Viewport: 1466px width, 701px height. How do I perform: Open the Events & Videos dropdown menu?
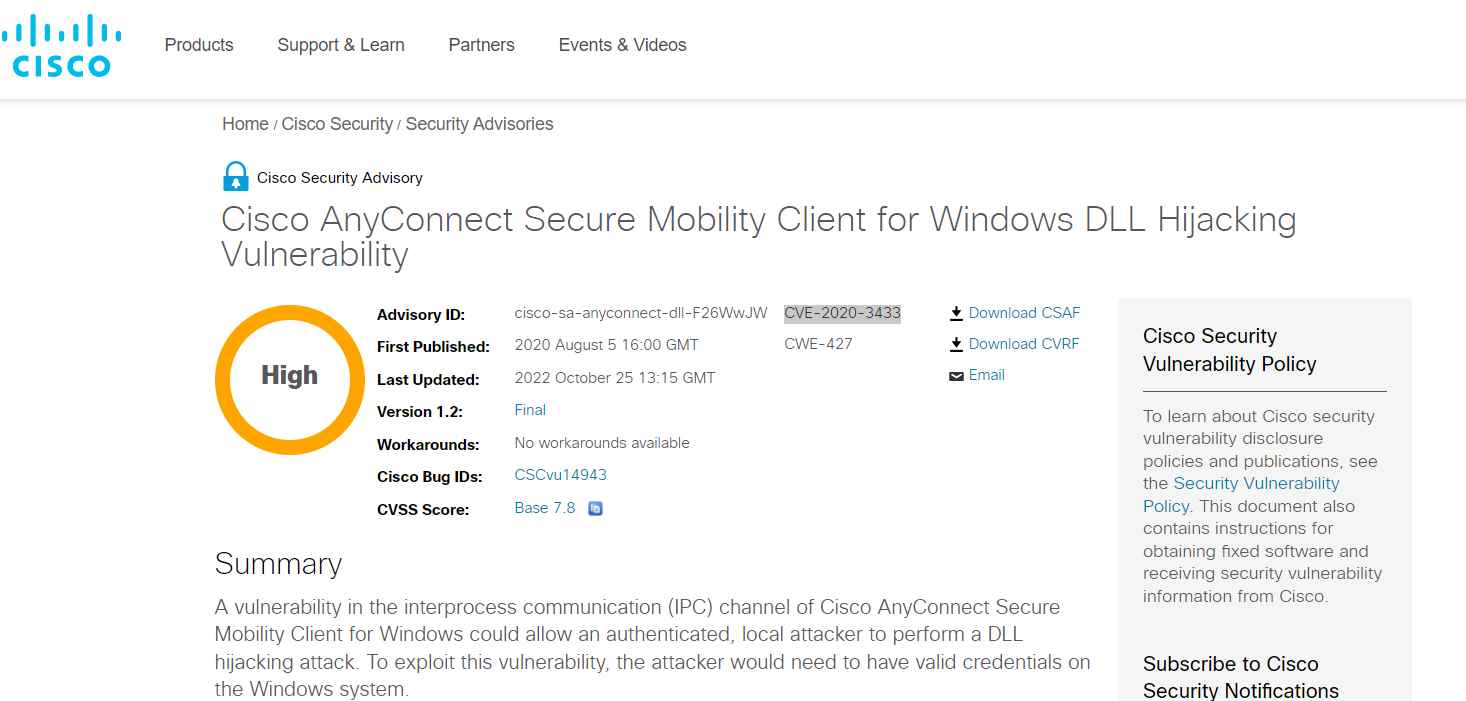click(622, 45)
